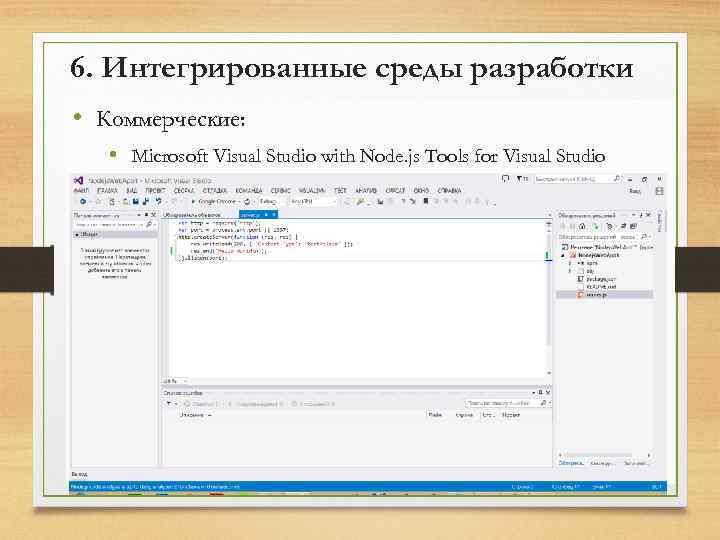Click the toolbox search magnifier icon

coord(149,225)
